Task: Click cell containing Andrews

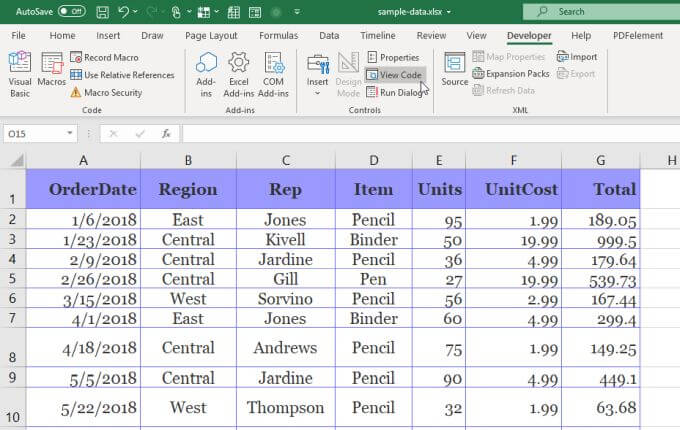Action: (286, 348)
